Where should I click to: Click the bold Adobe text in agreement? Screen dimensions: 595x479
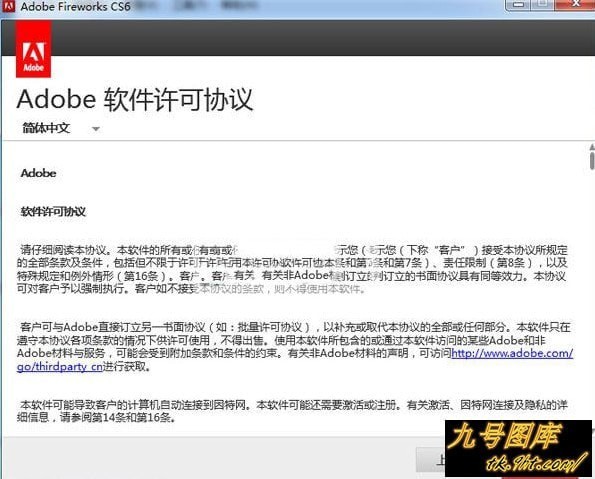(38, 173)
